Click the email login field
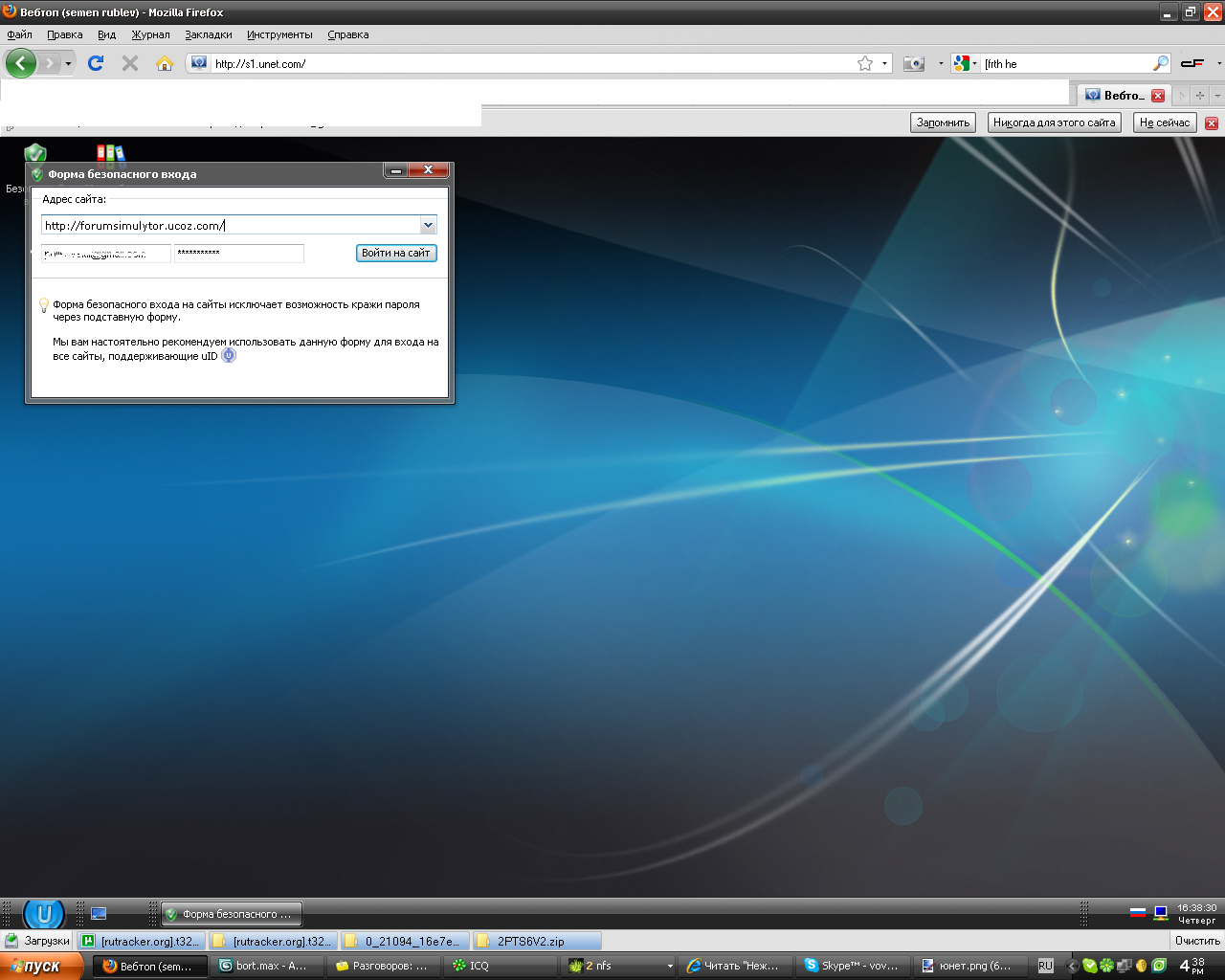Screen dimensions: 1225x980 coord(106,254)
